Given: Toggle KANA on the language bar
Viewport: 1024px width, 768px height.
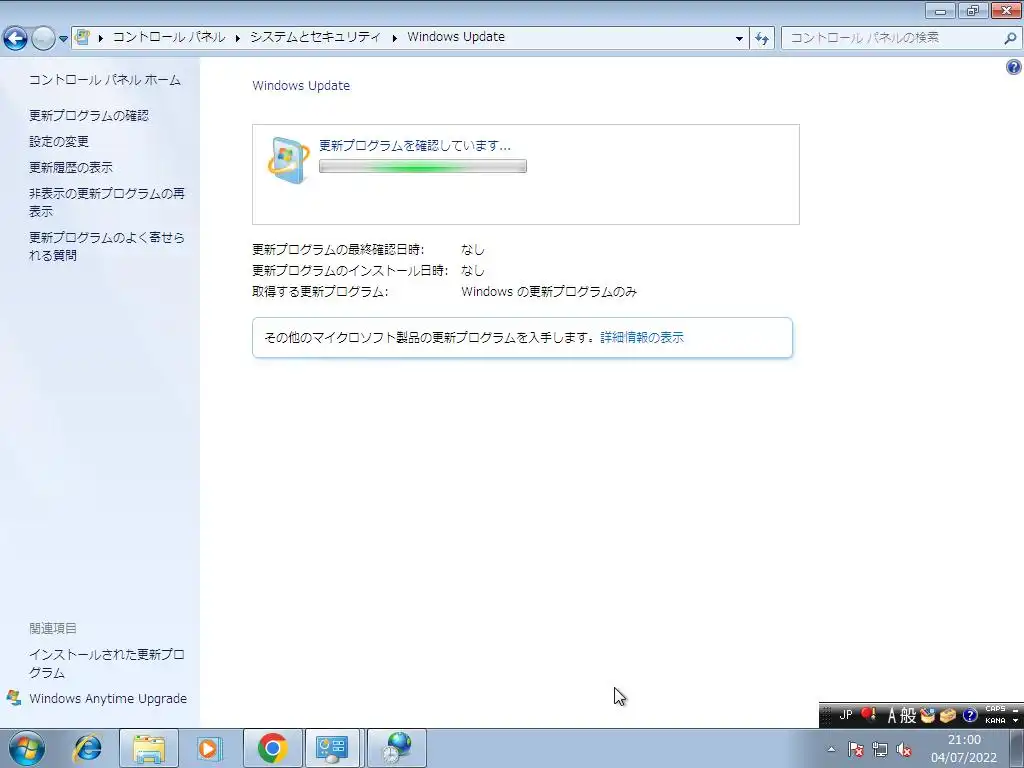Looking at the screenshot, I should coord(995,721).
